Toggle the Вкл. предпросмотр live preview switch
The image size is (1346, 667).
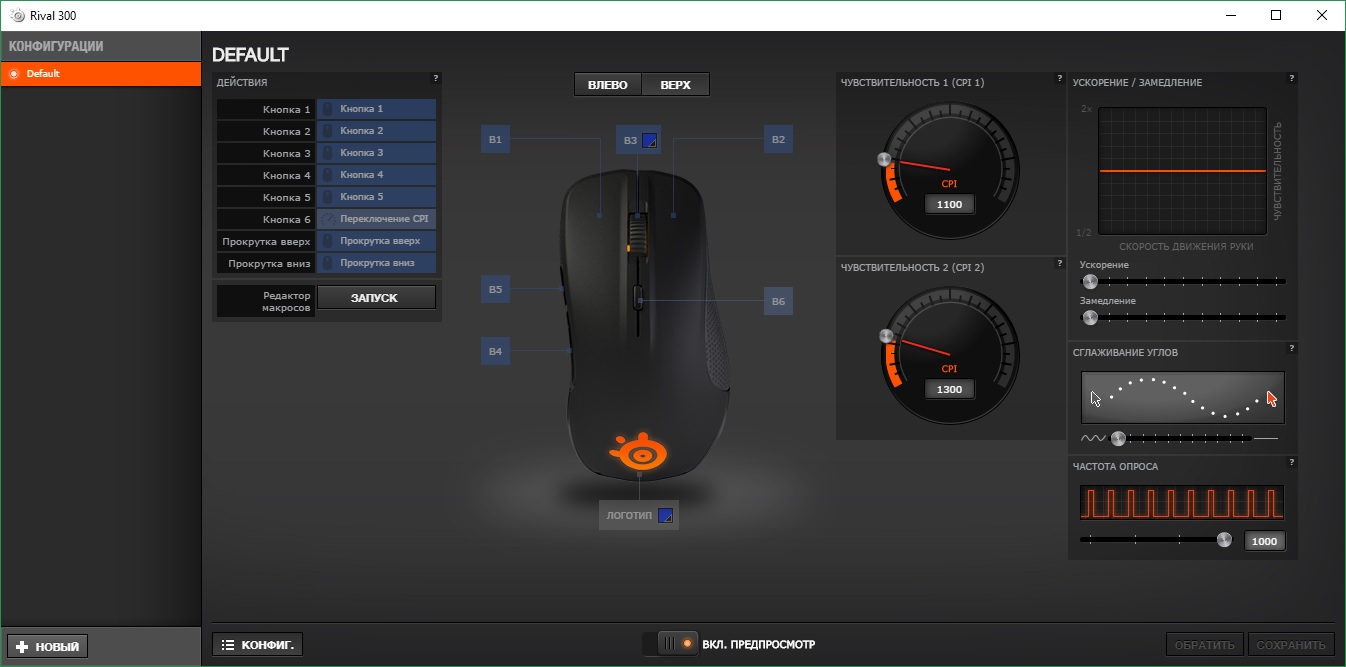click(671, 644)
